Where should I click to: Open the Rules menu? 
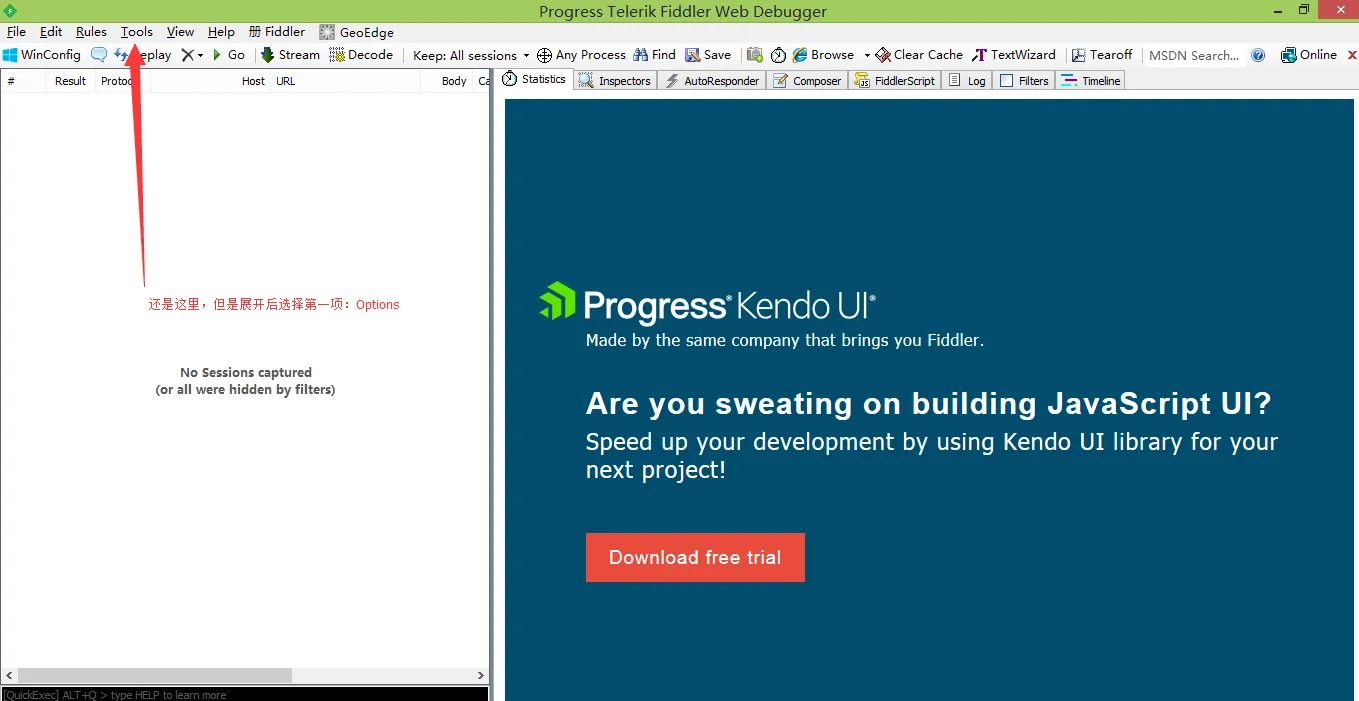[x=91, y=32]
